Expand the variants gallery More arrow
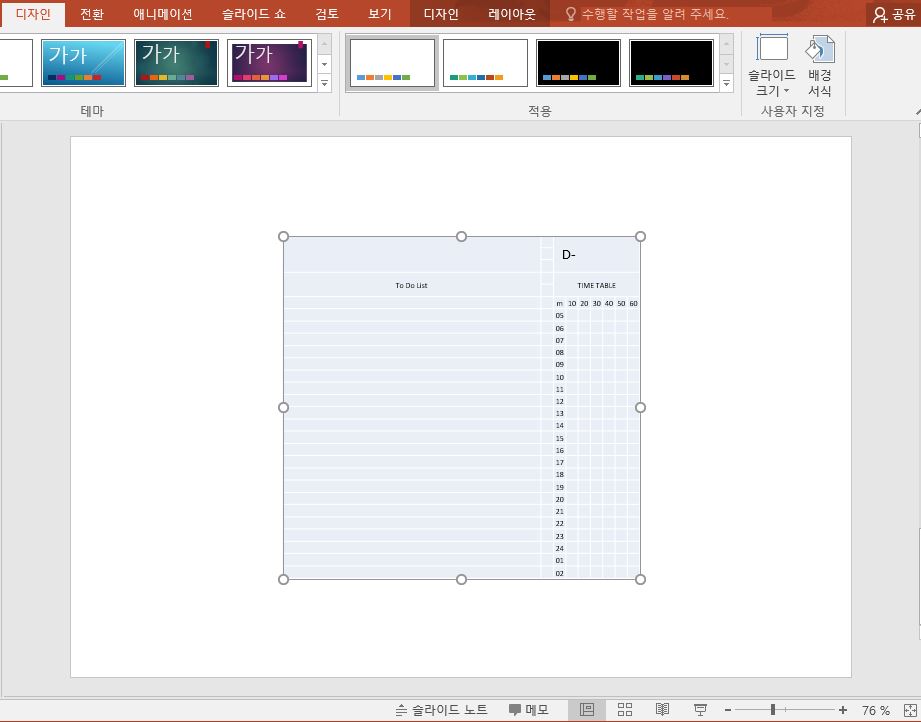921x722 pixels. (x=727, y=83)
